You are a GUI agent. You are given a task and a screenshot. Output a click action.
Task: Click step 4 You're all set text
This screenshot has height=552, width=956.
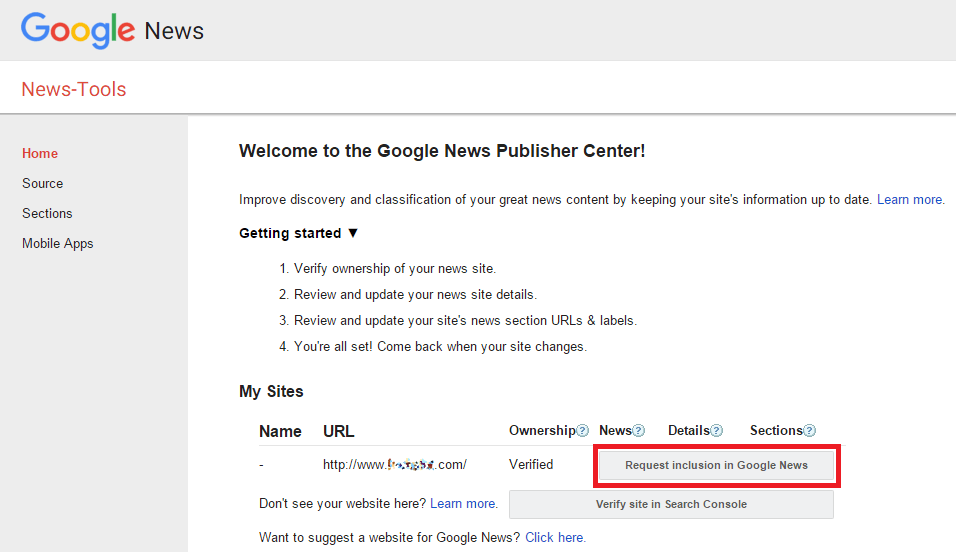[x=440, y=346]
